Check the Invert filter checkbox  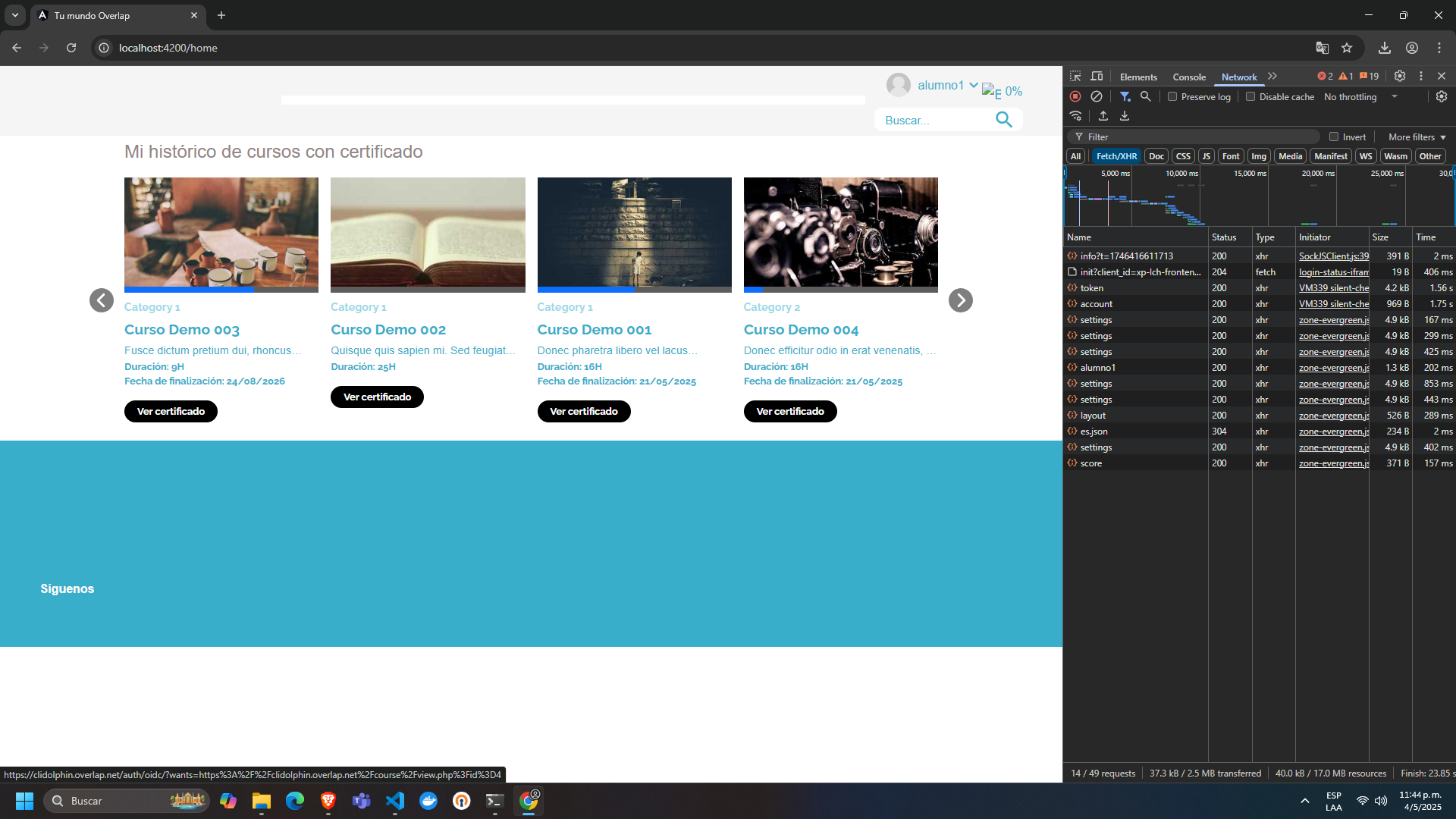(x=1334, y=137)
